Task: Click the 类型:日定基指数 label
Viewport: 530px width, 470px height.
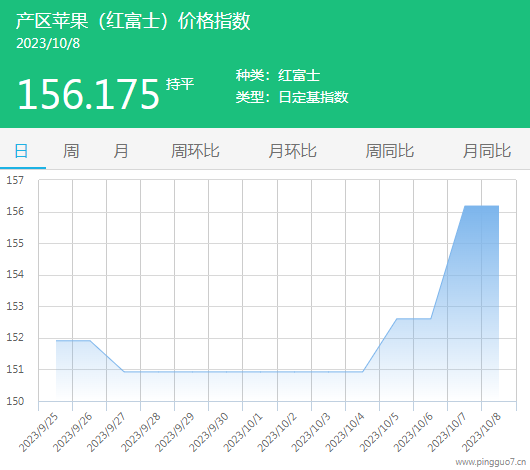Action: pyautogui.click(x=292, y=97)
